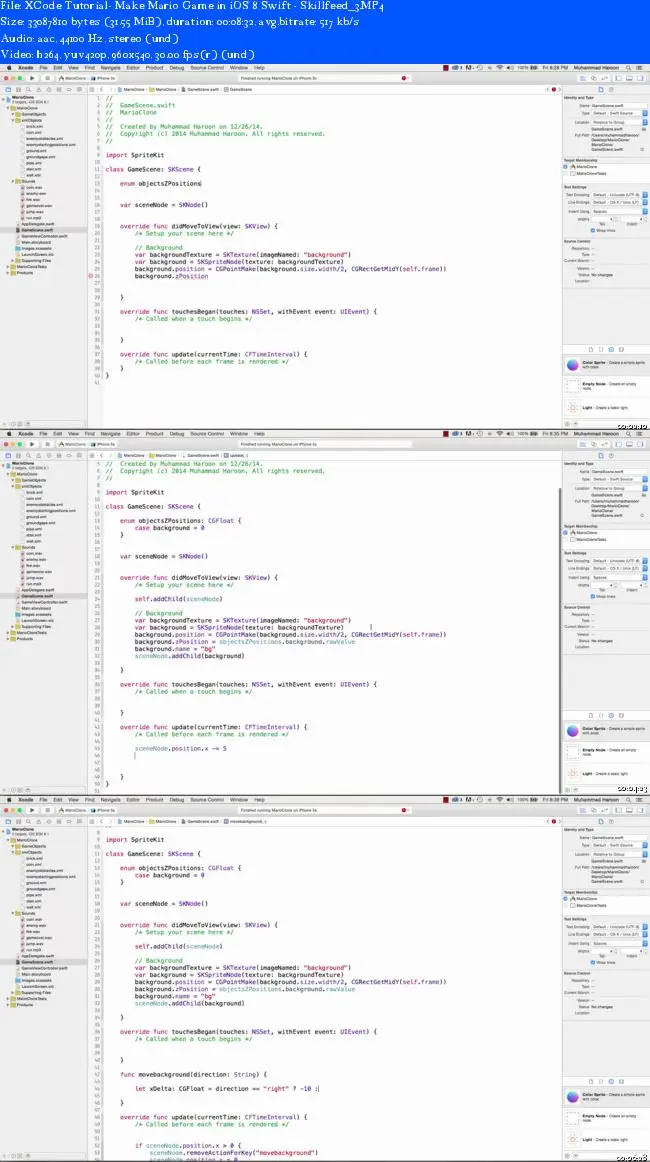The height and width of the screenshot is (1162, 650).
Task: Toggle Wrap lines checkbox in 8:38 PM window
Action: pyautogui.click(x=592, y=962)
